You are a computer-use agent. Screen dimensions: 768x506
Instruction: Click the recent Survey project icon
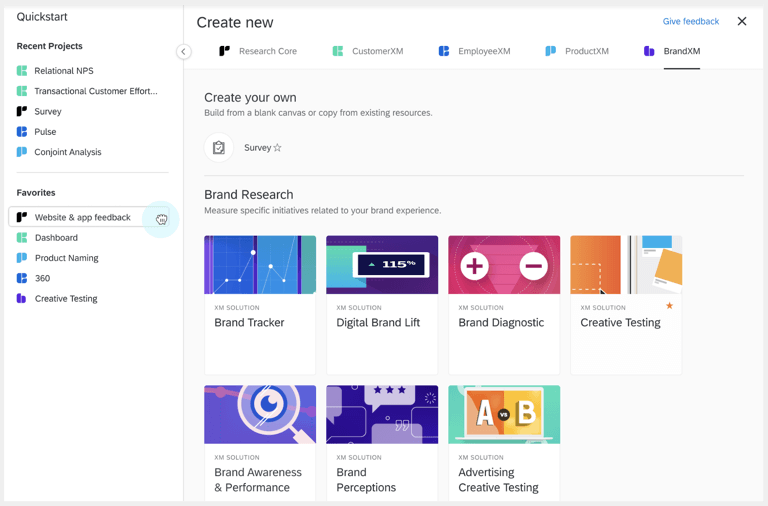22,111
